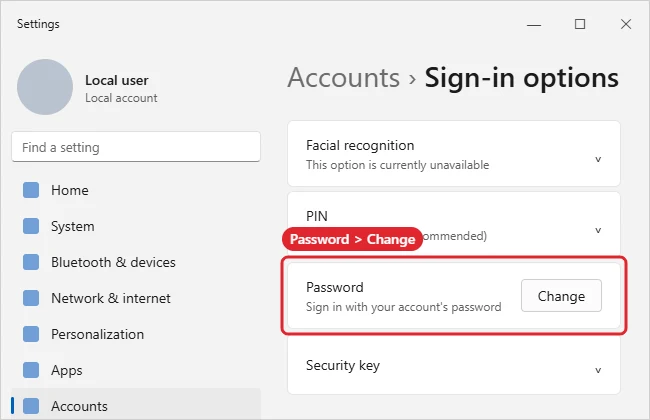The width and height of the screenshot is (650, 420).
Task: Click the Apps sidebar icon
Action: pyautogui.click(x=31, y=370)
